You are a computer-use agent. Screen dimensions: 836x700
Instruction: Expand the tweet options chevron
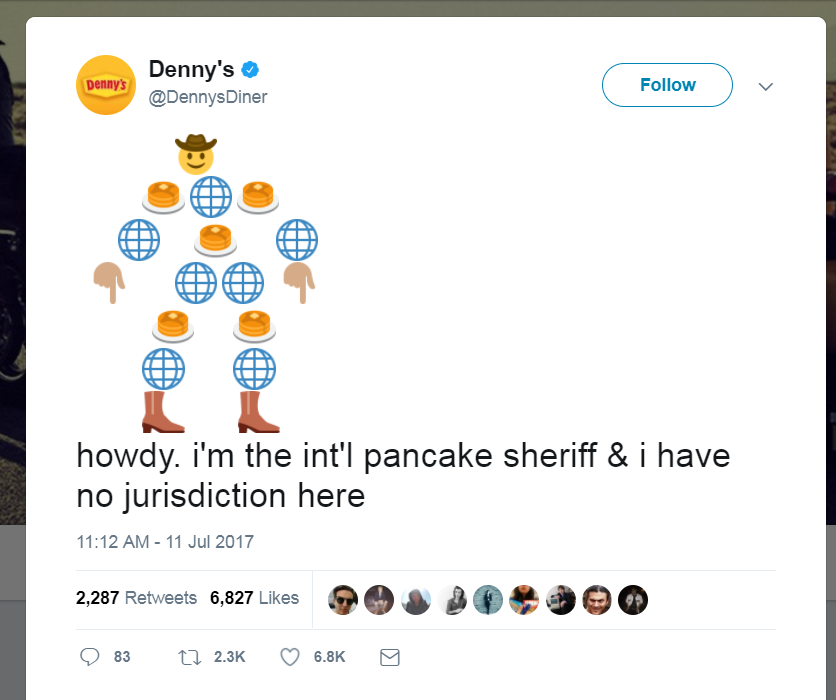point(766,87)
